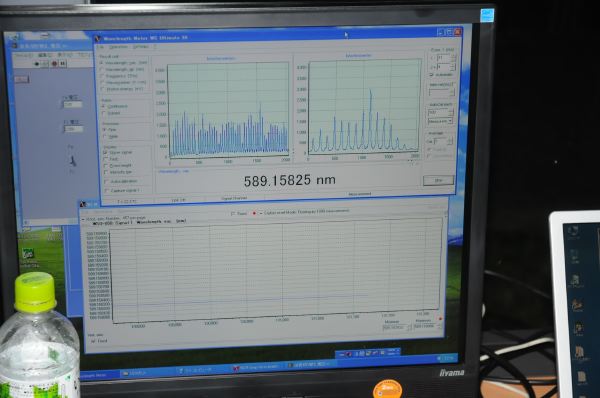Select the Frequency (THz) result unit option

[122, 76]
